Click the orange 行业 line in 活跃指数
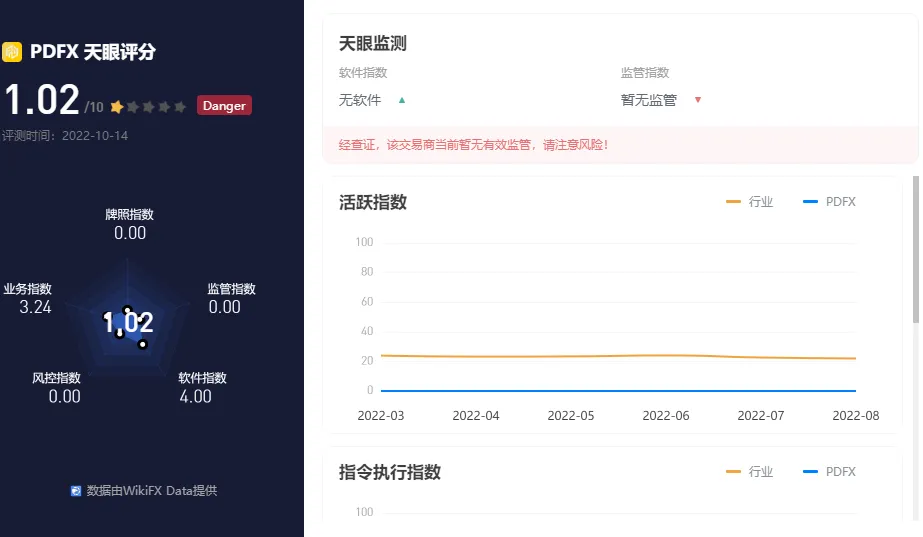This screenshot has height=537, width=923. pos(618,356)
